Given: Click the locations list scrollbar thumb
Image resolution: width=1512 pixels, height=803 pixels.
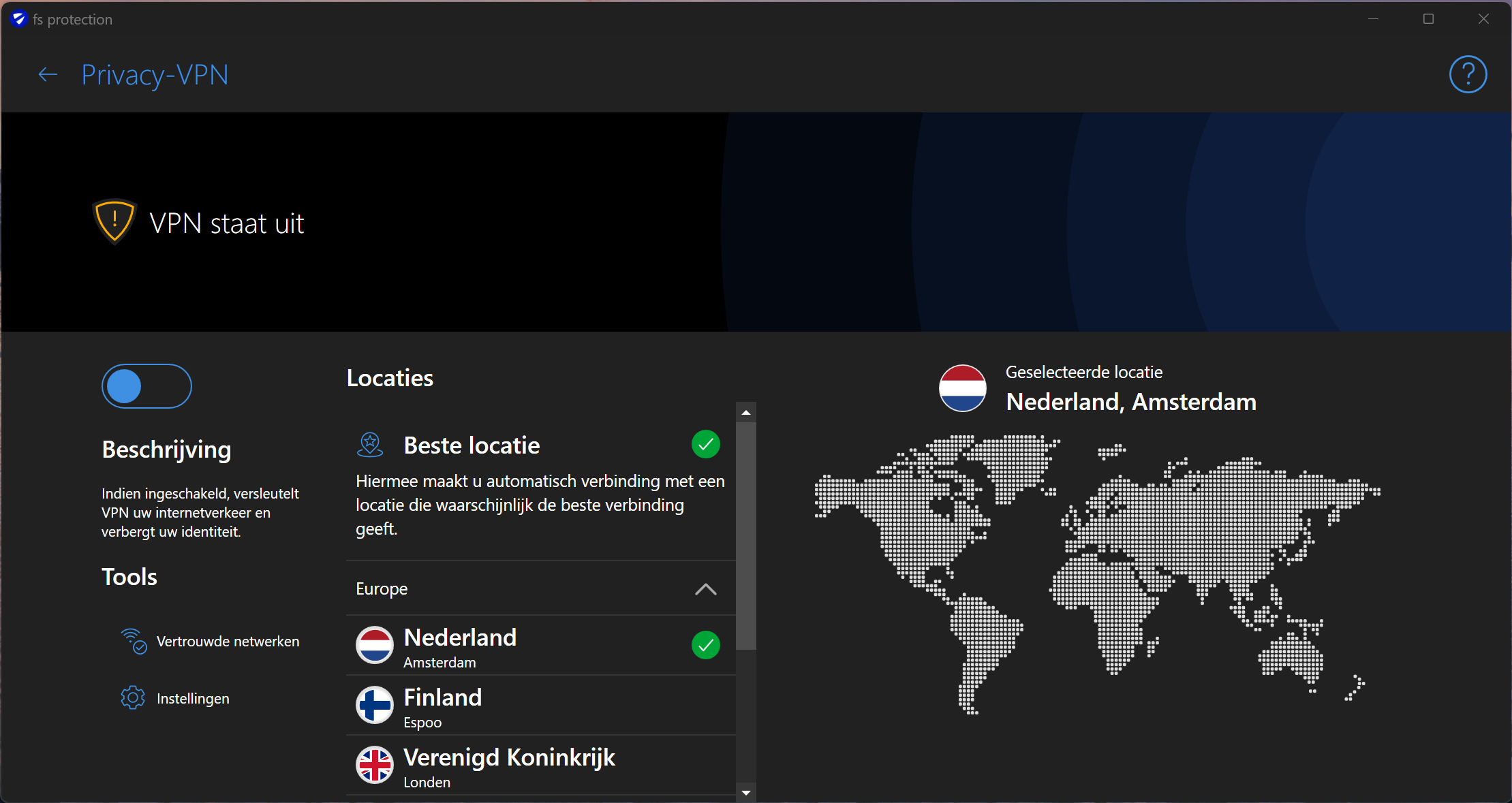Looking at the screenshot, I should (746, 536).
